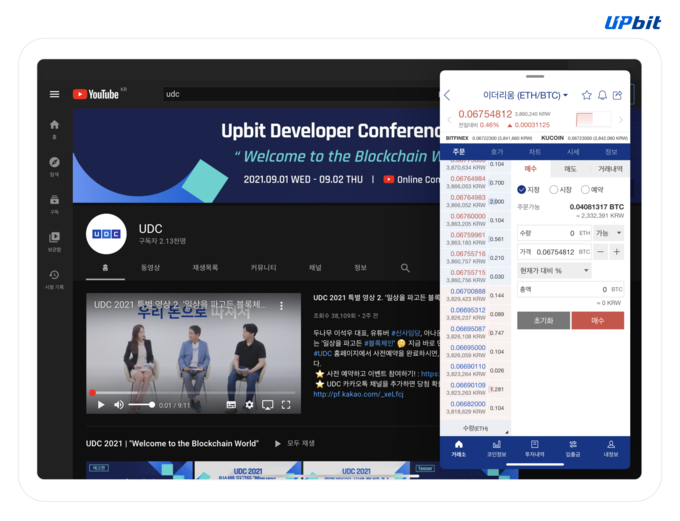This screenshot has width=680, height=521.
Task: Toggle subtitles on the video player
Action: click(232, 405)
